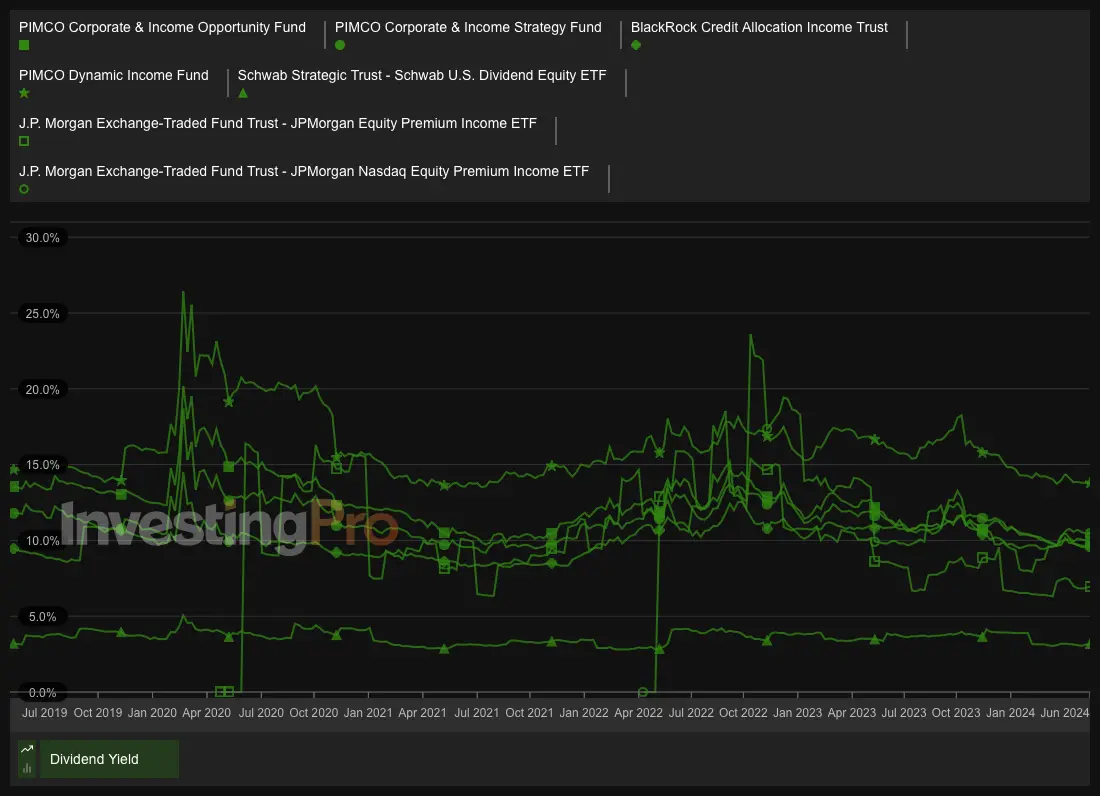Click the diamond marker under BlackRock Credit Allocation
The image size is (1100, 796).
click(x=636, y=46)
